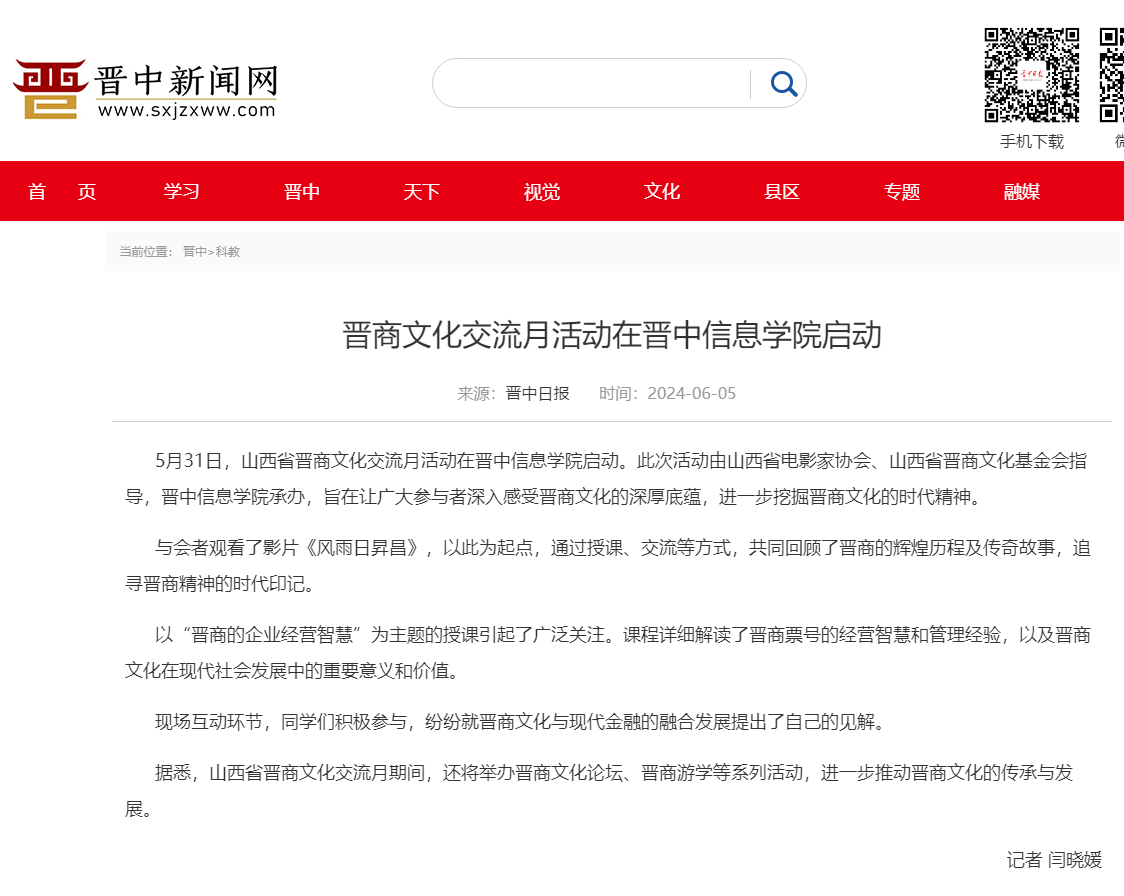Open the 学习 navigation item
1124x896 pixels.
pyautogui.click(x=181, y=191)
